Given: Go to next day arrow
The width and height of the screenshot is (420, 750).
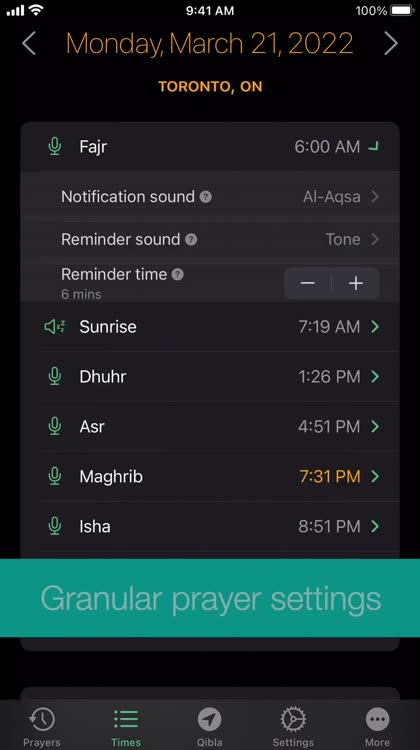Looking at the screenshot, I should 391,44.
